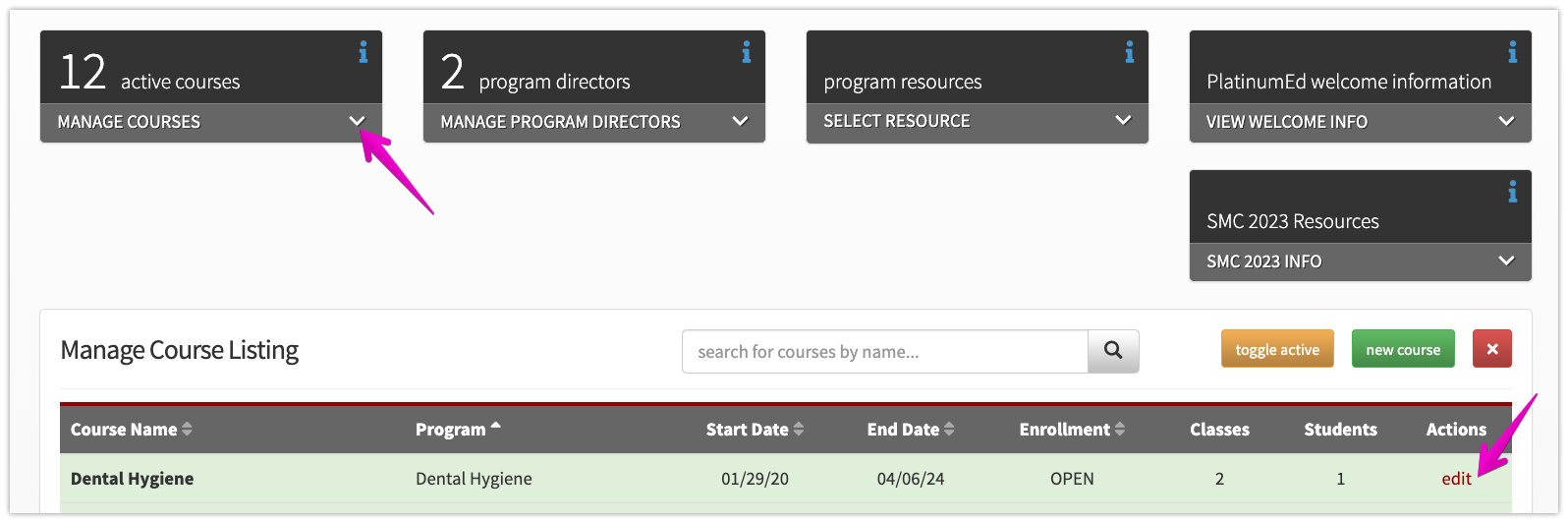Click info icon on PlatinumEd welcome card
1568x523 pixels.
tap(1513, 52)
